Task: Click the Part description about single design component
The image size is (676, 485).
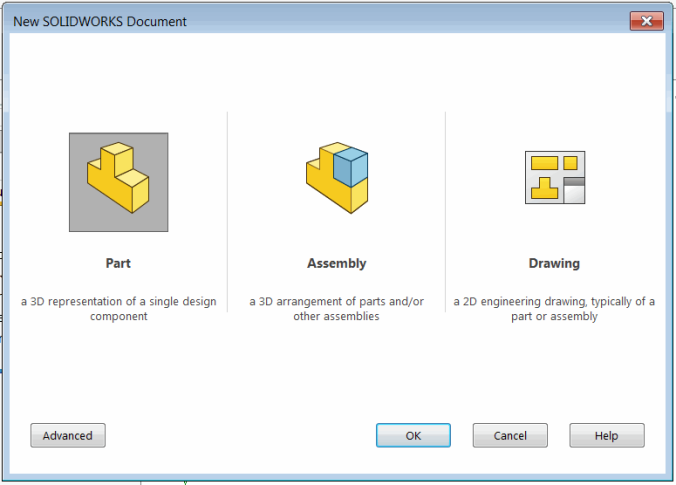Action: pos(118,309)
